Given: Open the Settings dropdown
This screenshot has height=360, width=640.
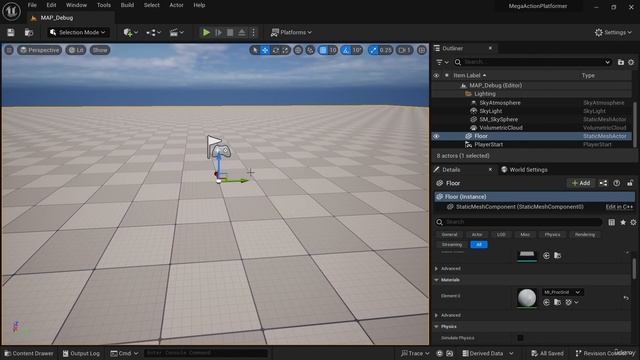Looking at the screenshot, I should (x=613, y=32).
